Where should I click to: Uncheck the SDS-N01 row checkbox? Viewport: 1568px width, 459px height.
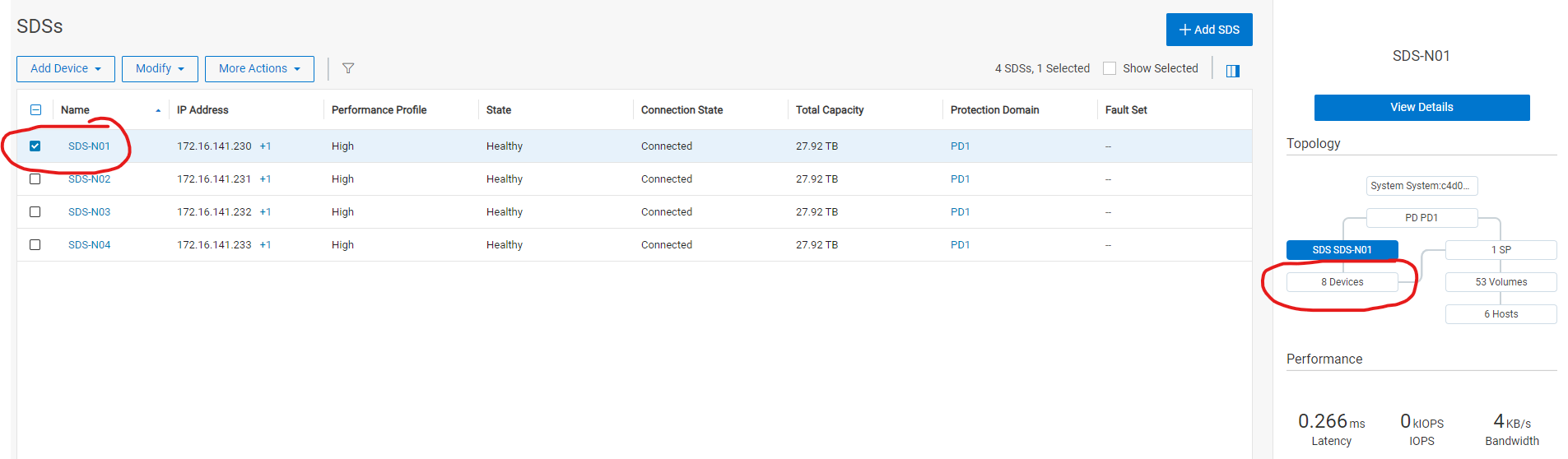point(35,146)
